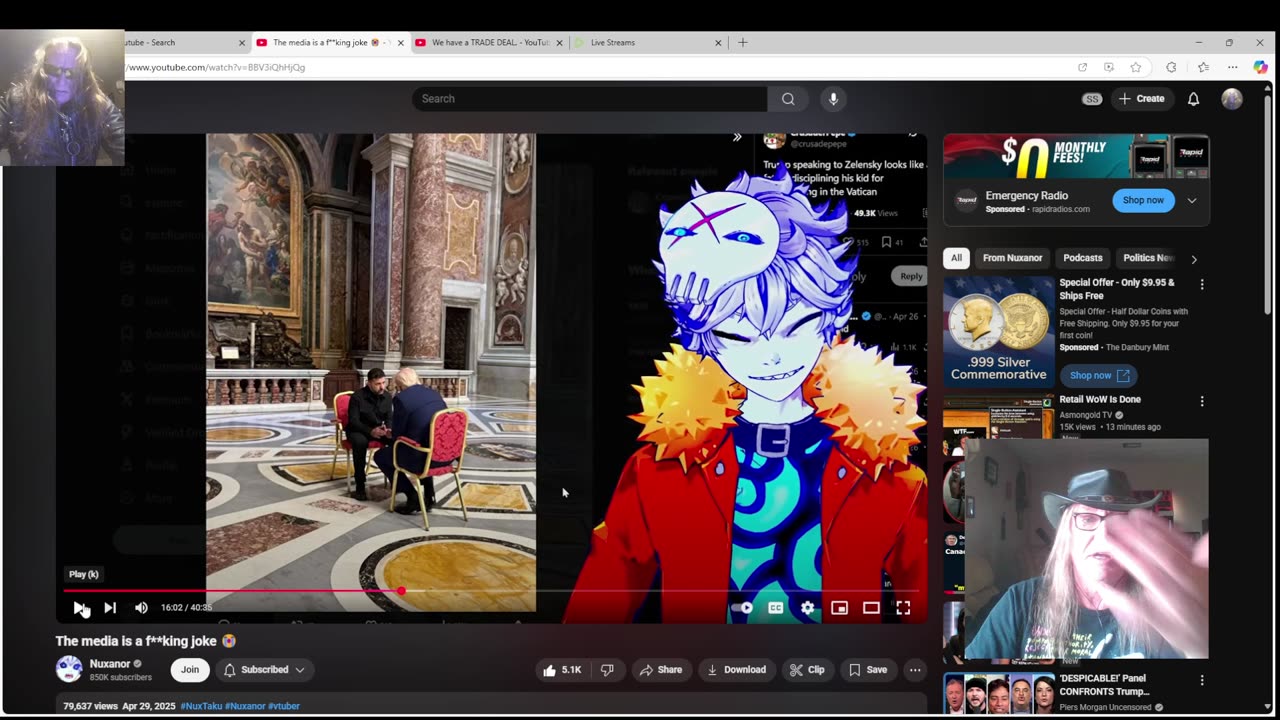Show more filter chips arrow

tap(1193, 259)
